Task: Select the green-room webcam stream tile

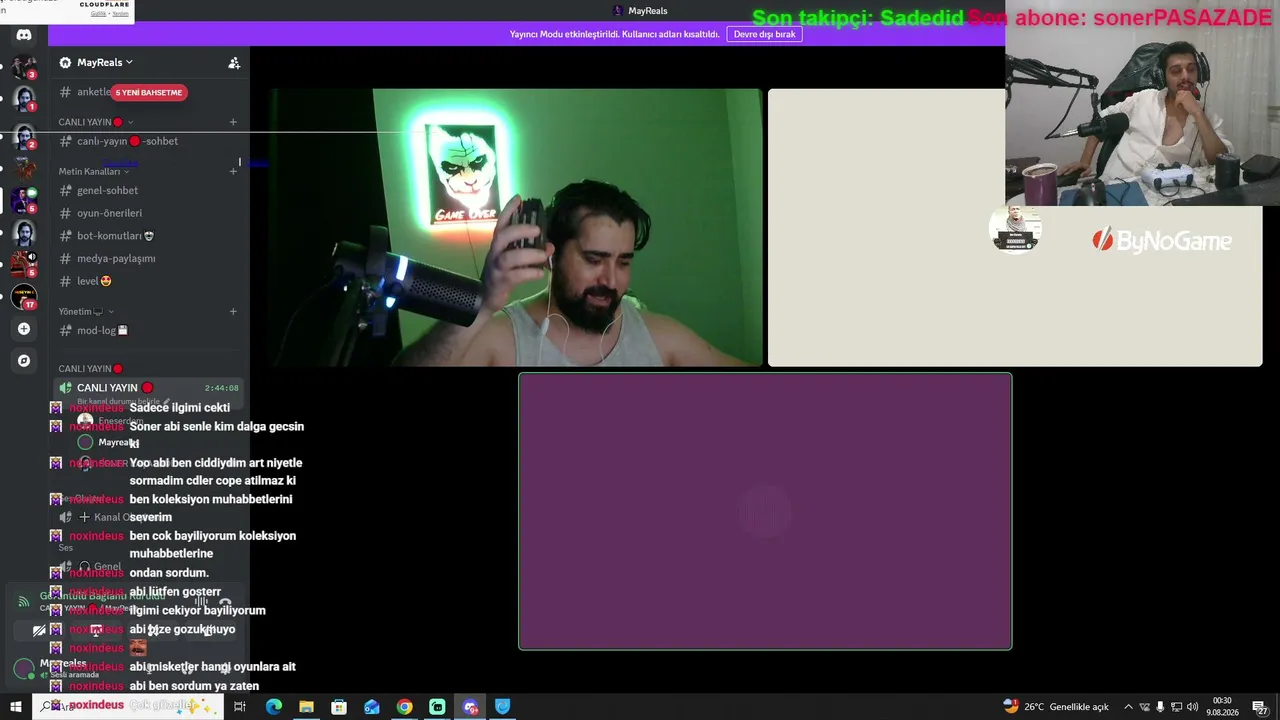Action: coord(516,227)
